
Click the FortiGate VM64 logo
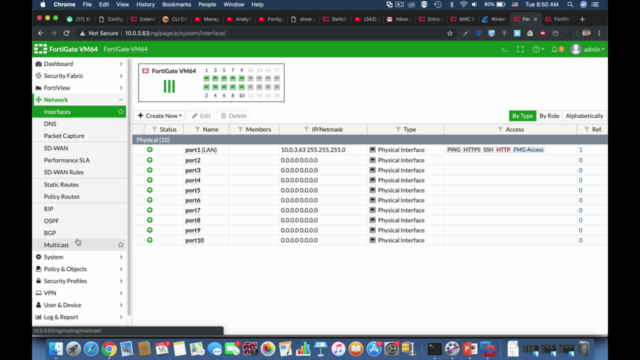[66, 49]
